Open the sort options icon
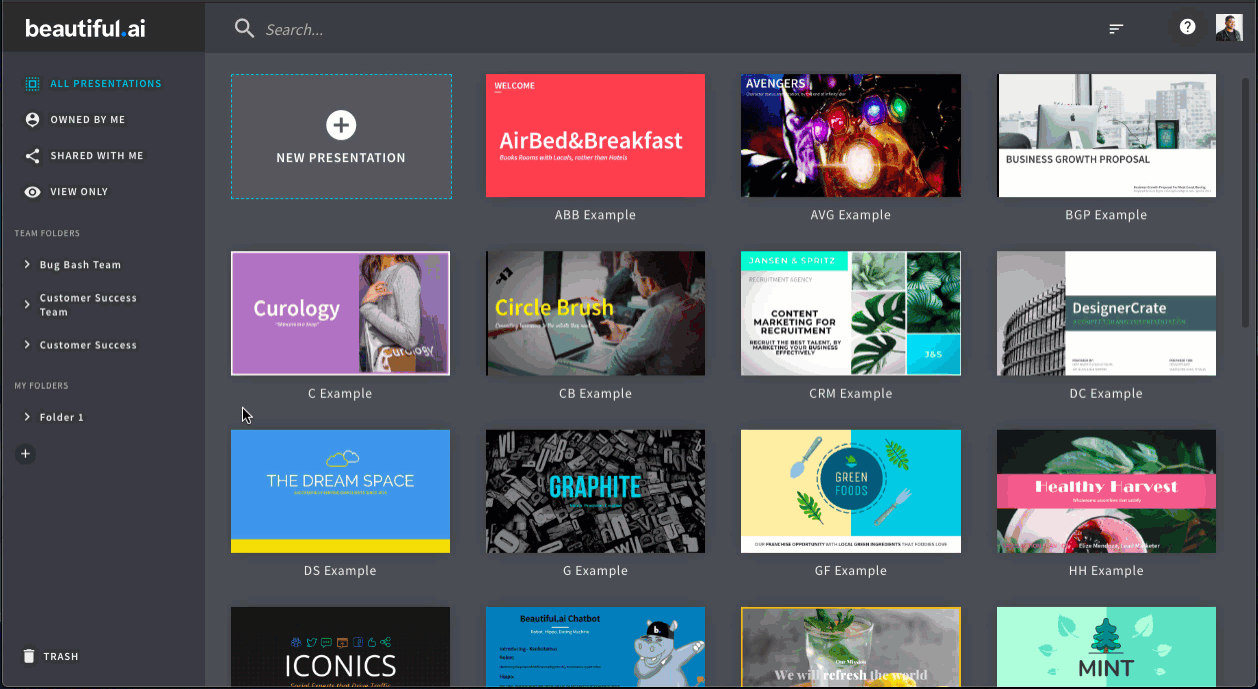The image size is (1258, 689). click(x=1116, y=29)
